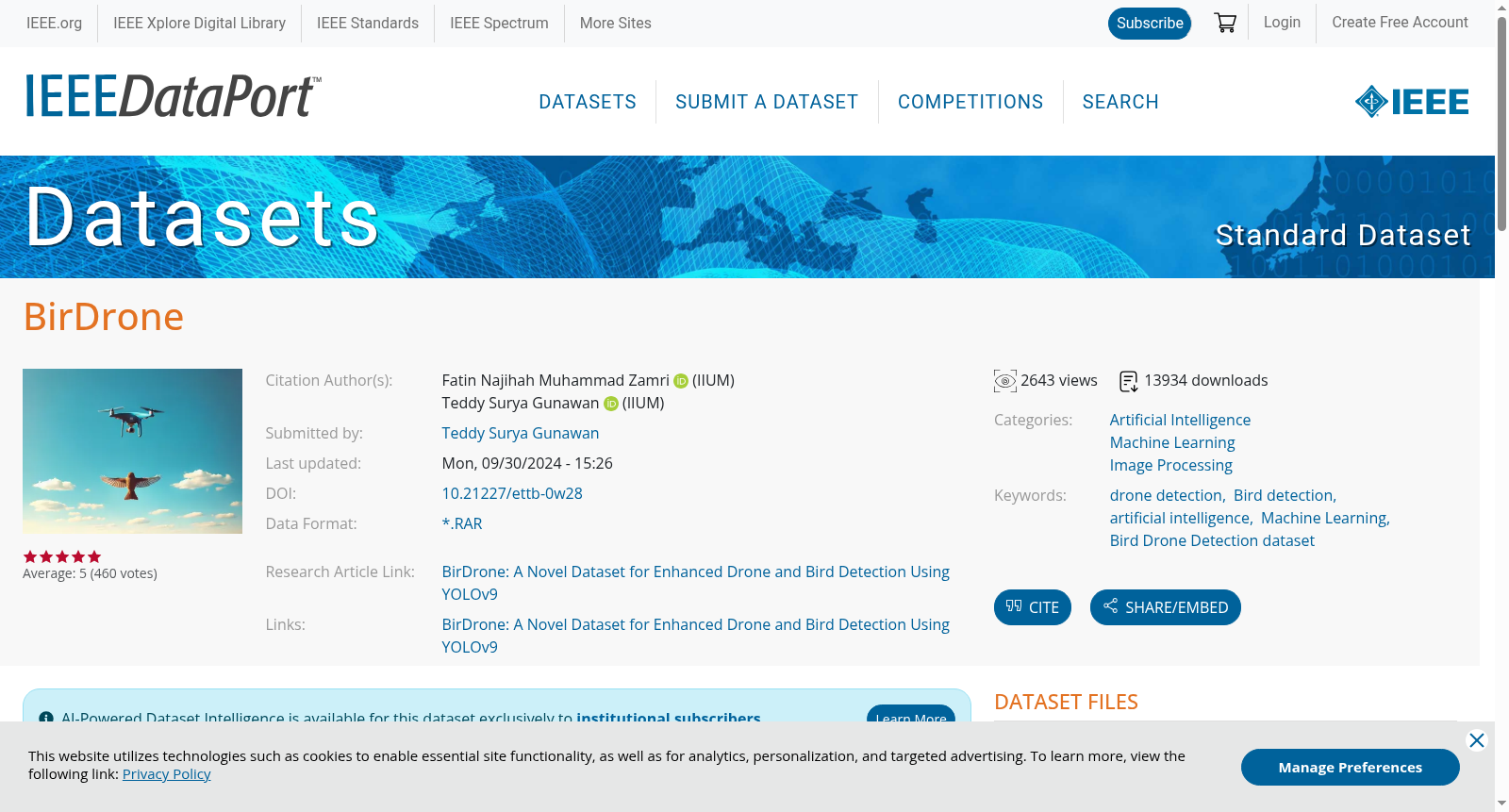Open the BirDrone link in Links row
This screenshot has width=1509, height=812.
click(x=696, y=636)
